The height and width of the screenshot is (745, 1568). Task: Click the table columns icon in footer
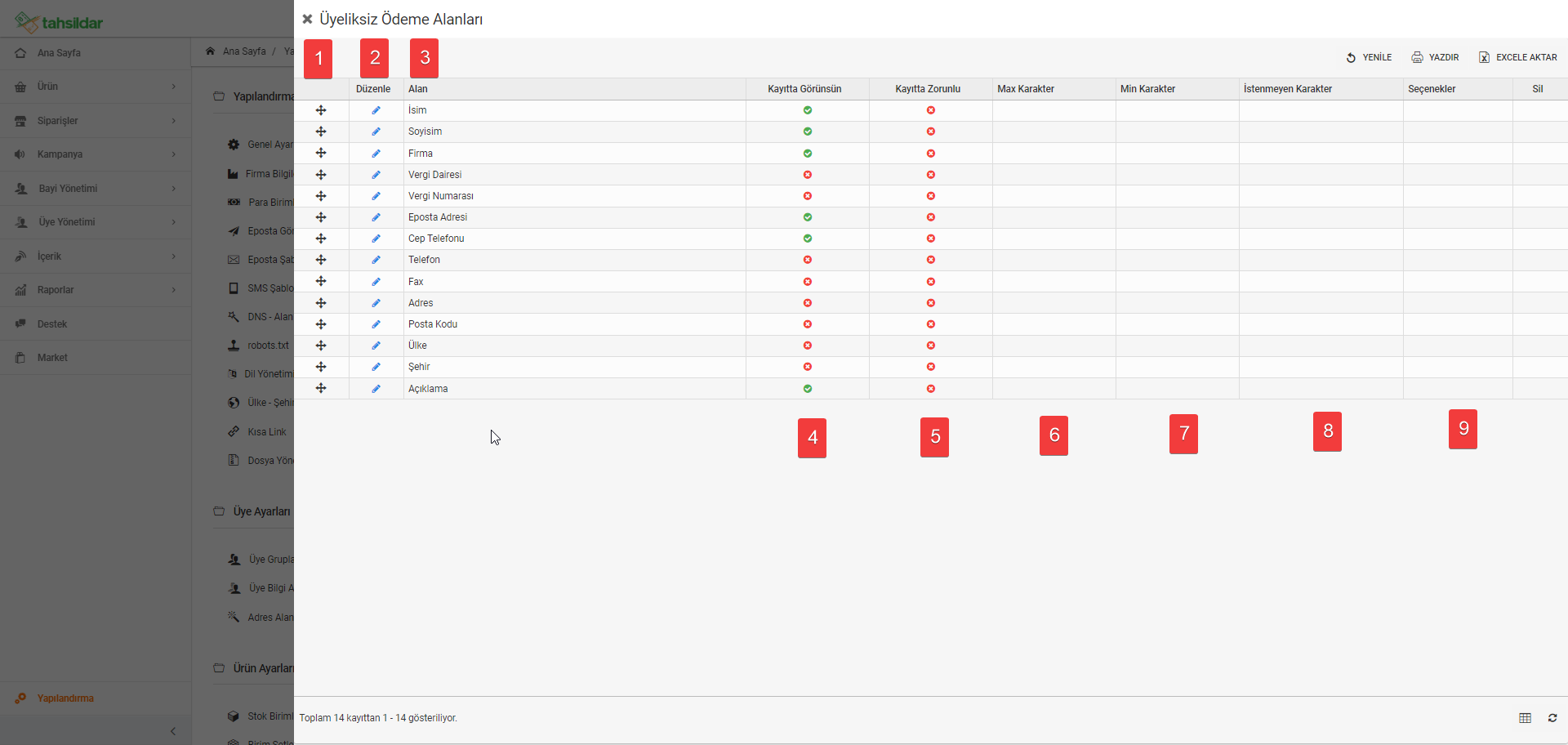(1525, 718)
